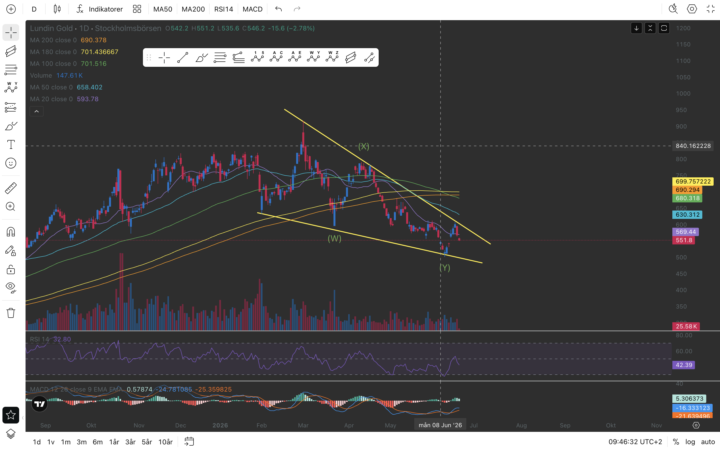Apply the MA200 indicator shortcut
720x451 pixels.
click(193, 9)
